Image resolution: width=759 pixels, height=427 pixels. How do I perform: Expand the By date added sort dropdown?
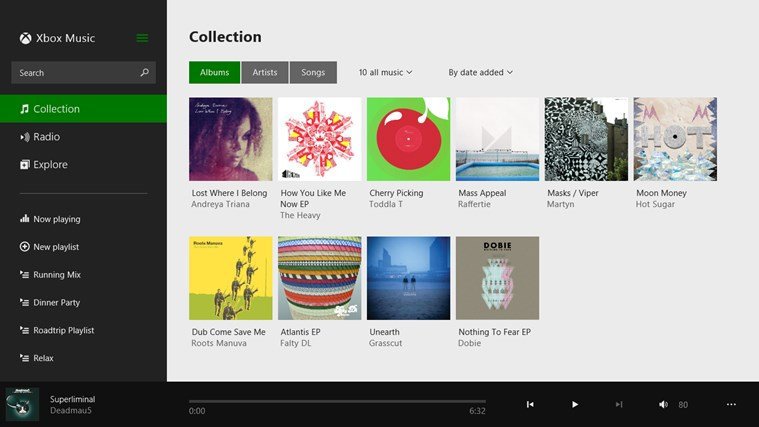(x=480, y=73)
